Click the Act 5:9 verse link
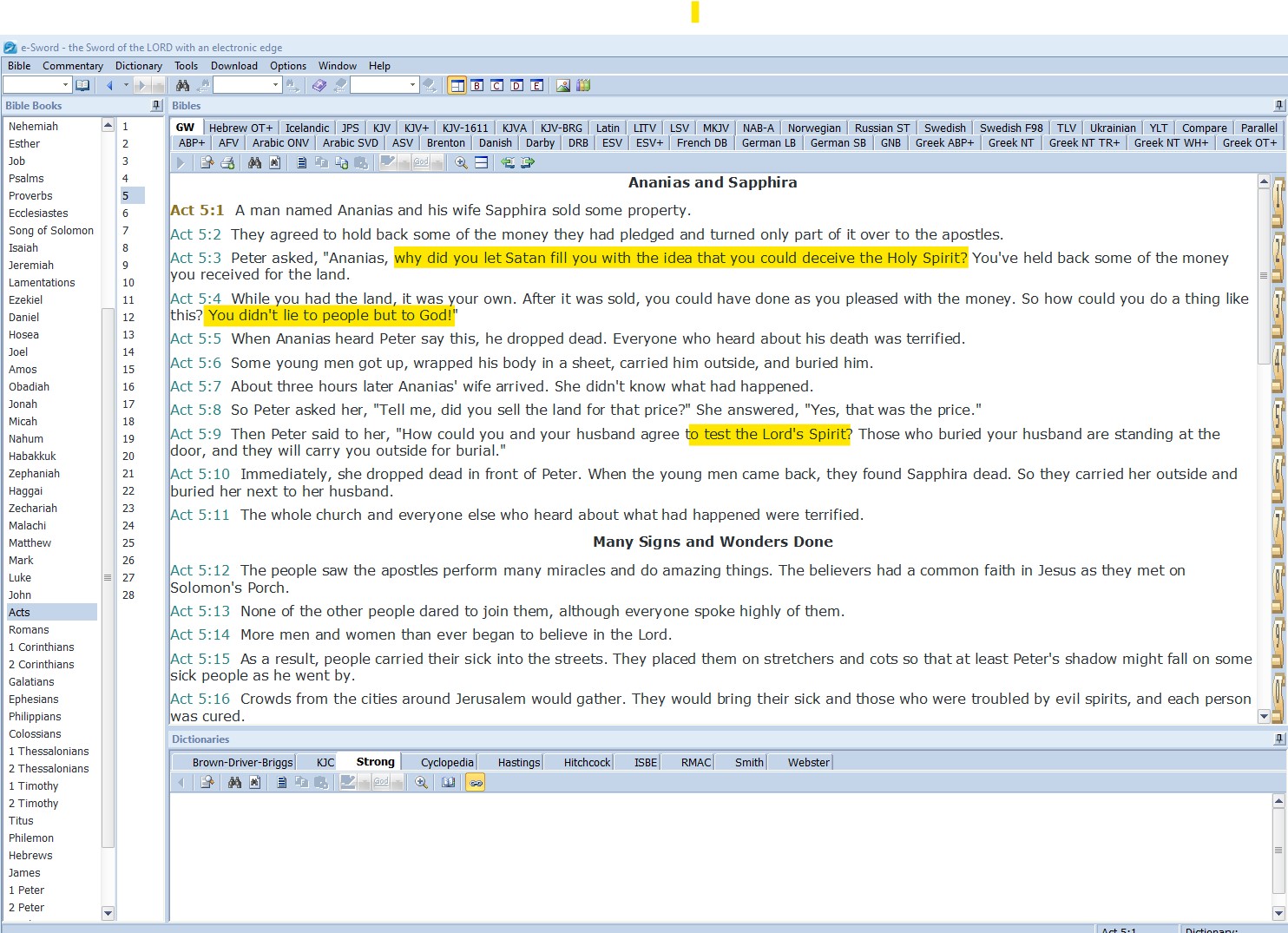The height and width of the screenshot is (933, 1288). tap(195, 434)
